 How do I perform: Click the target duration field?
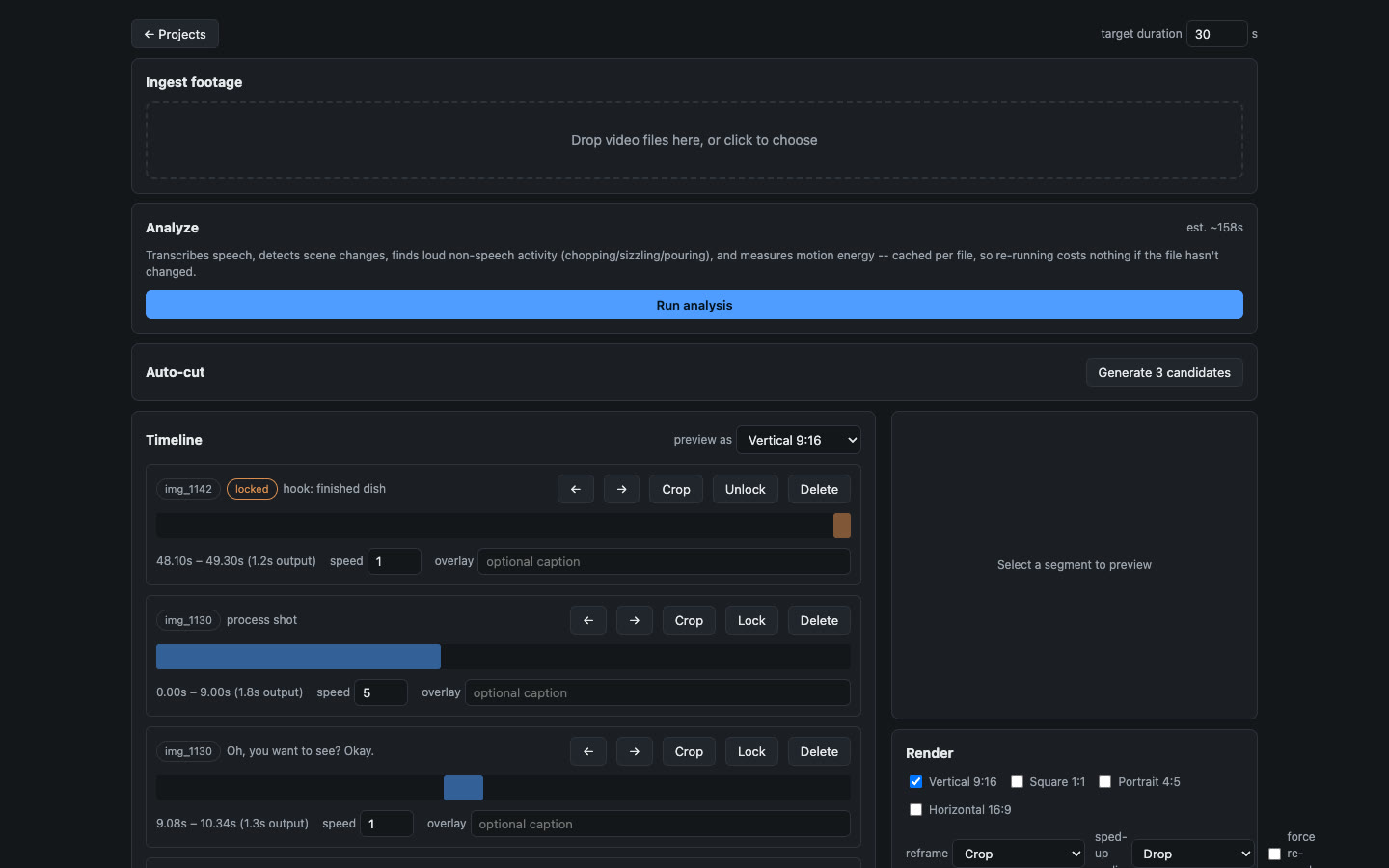tap(1216, 34)
